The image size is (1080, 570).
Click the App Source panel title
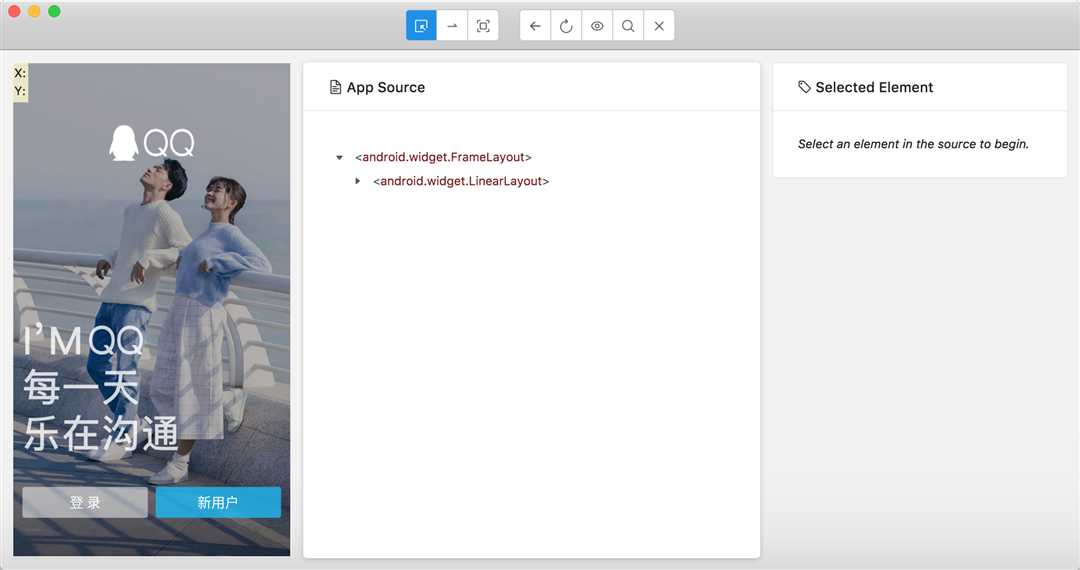pos(386,87)
